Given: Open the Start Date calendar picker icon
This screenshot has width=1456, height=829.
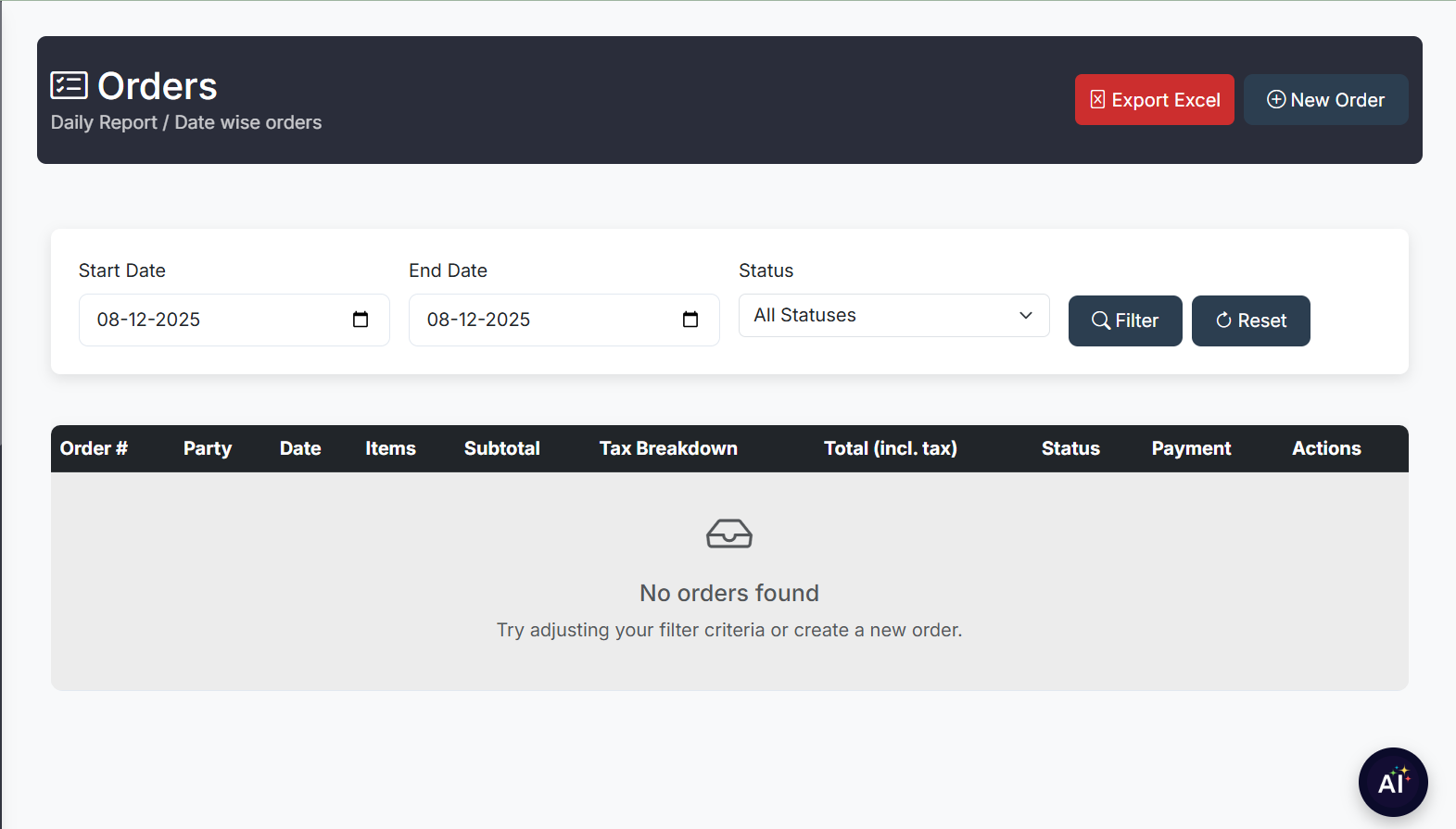Looking at the screenshot, I should point(361,320).
